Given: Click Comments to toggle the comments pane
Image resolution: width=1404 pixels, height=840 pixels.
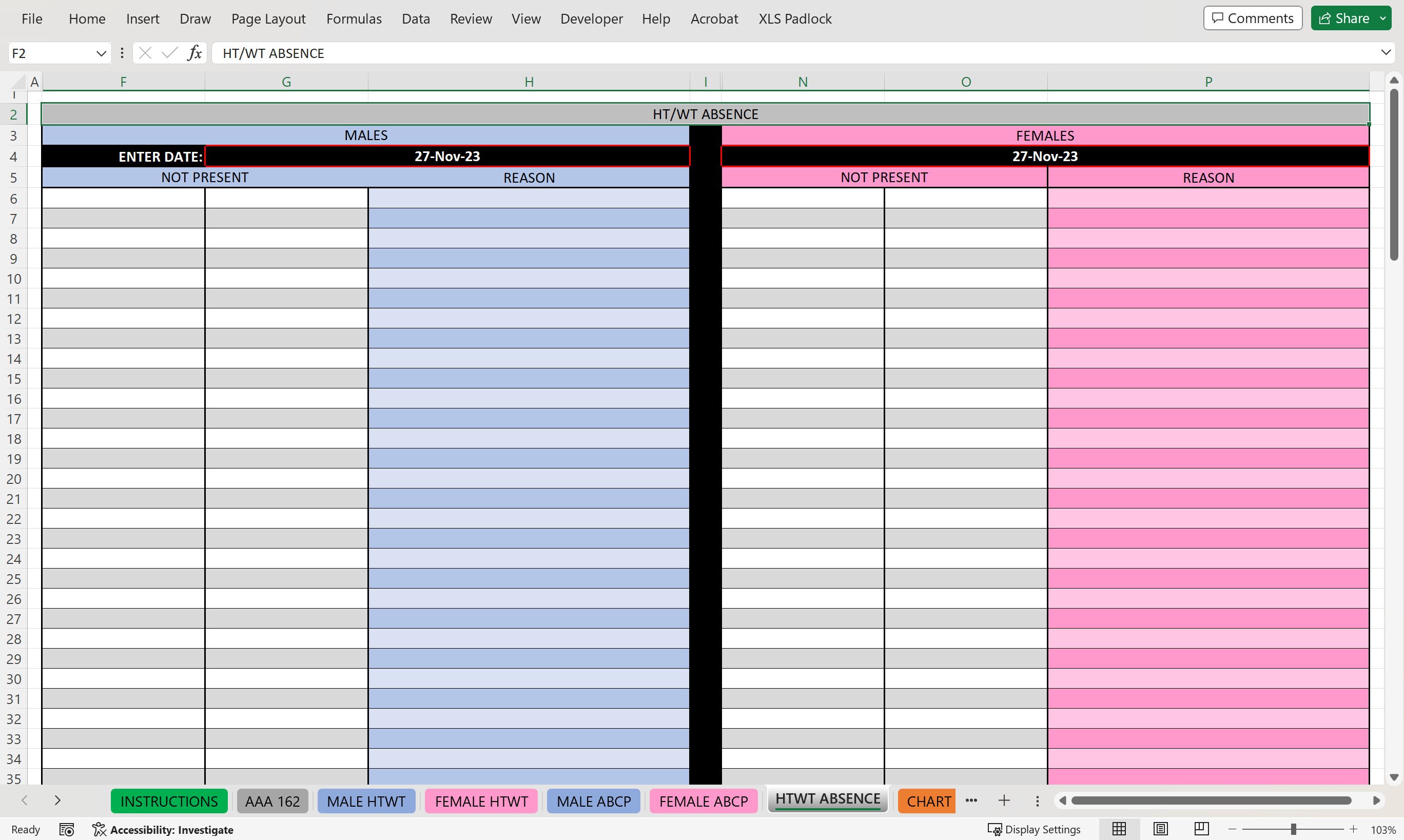Looking at the screenshot, I should tap(1252, 17).
